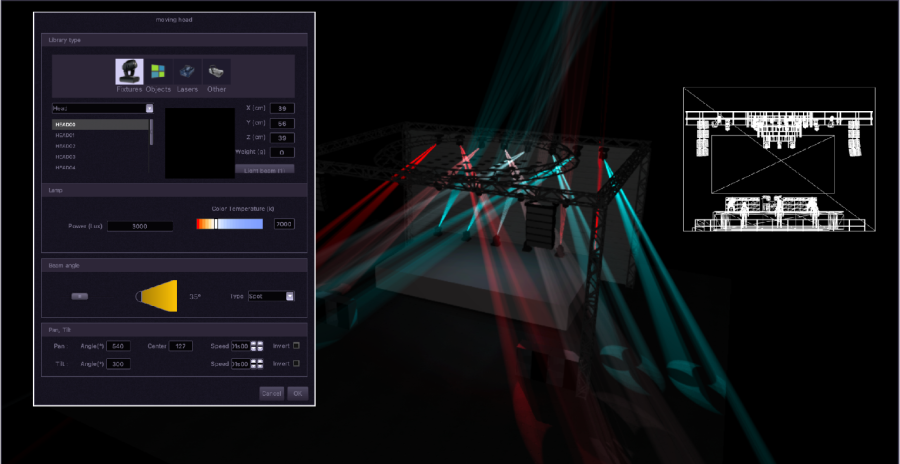
Task: Open the stage wireframe plan thumbnail
Action: (779, 160)
